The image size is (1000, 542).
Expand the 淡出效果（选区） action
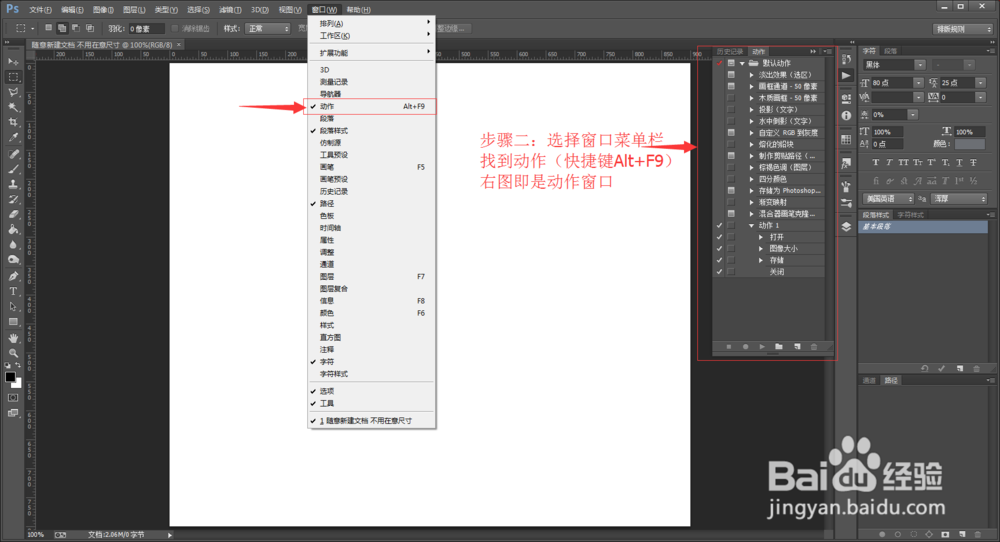(752, 75)
